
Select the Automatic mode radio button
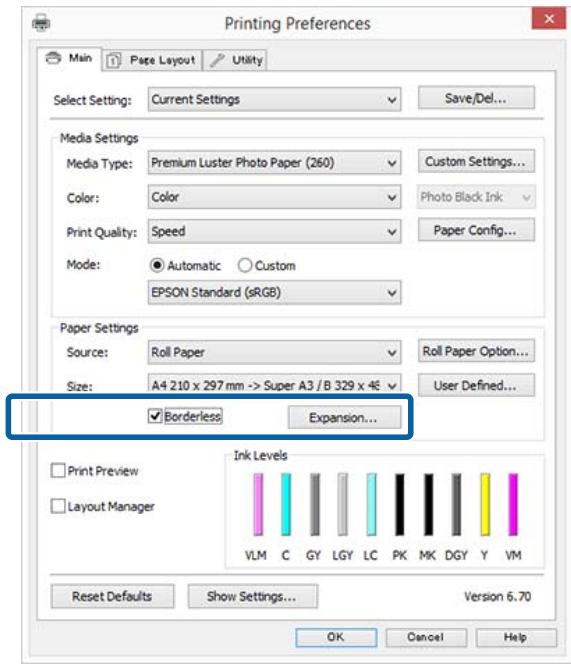point(157,265)
